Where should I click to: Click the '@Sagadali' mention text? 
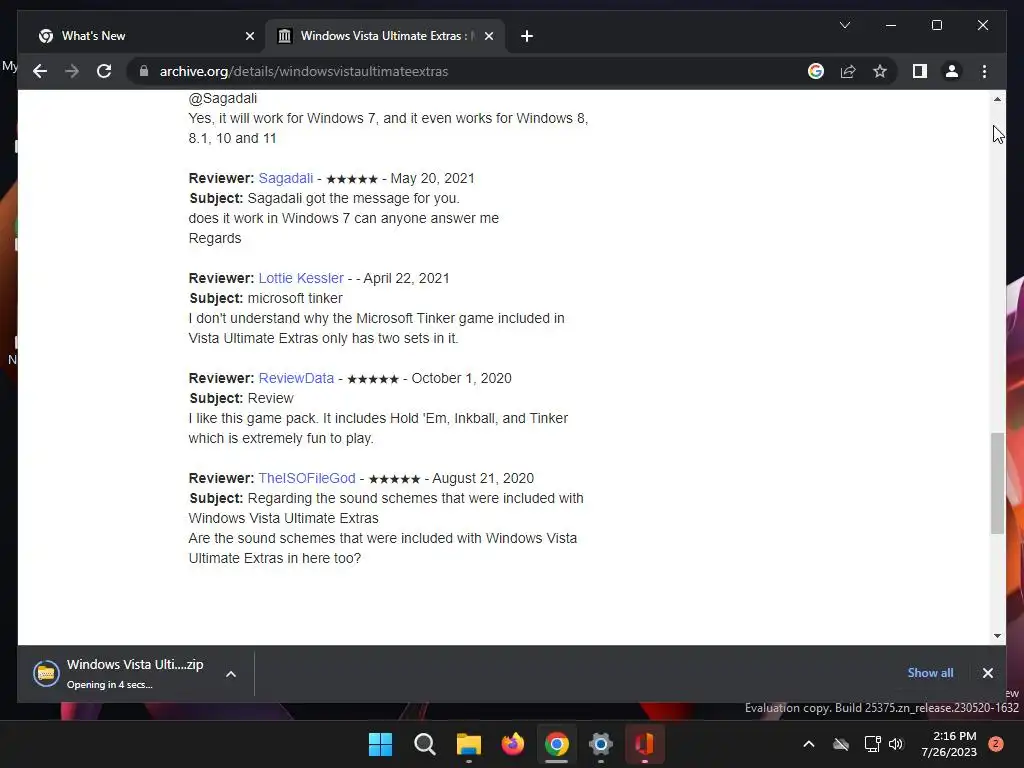(223, 99)
